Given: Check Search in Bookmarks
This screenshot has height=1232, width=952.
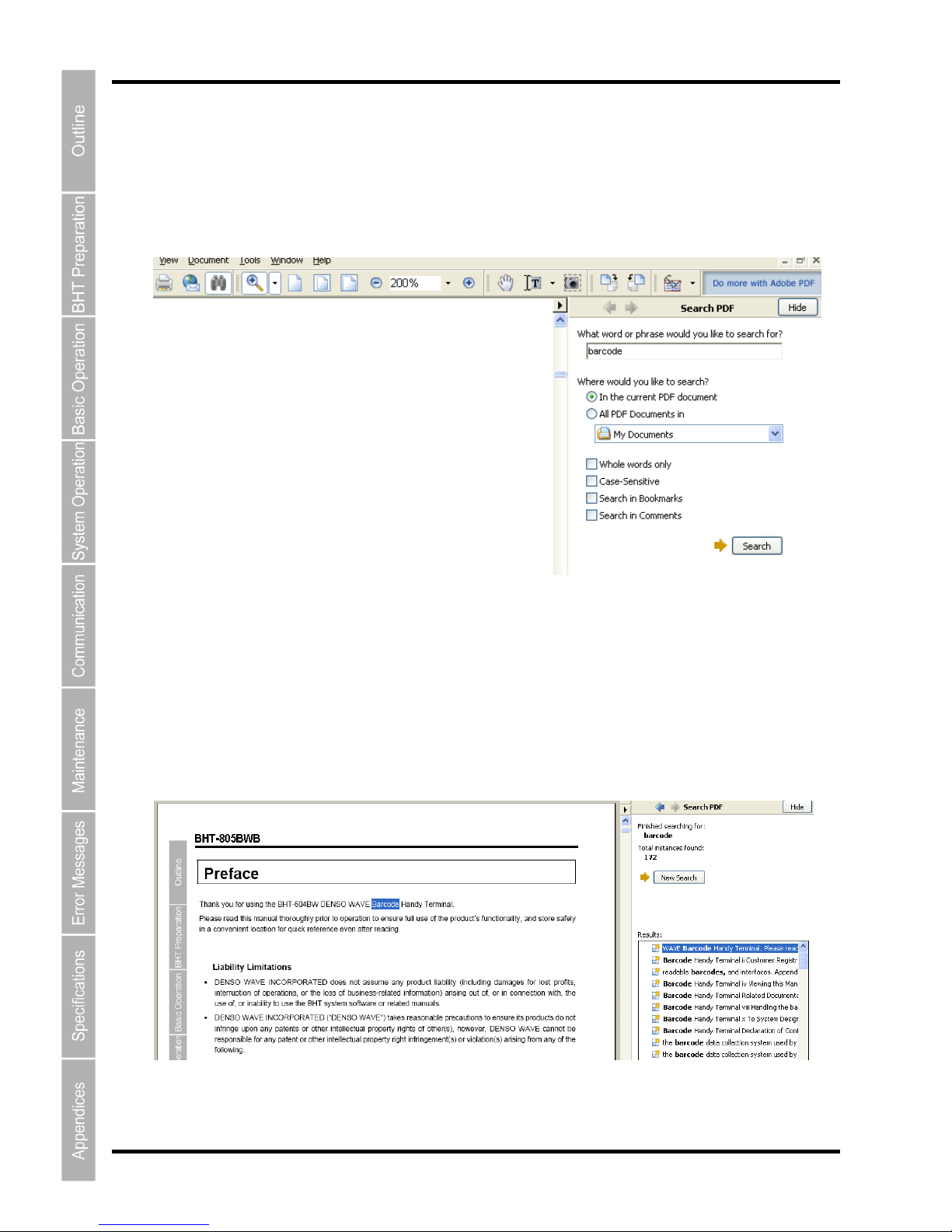Looking at the screenshot, I should pos(591,498).
